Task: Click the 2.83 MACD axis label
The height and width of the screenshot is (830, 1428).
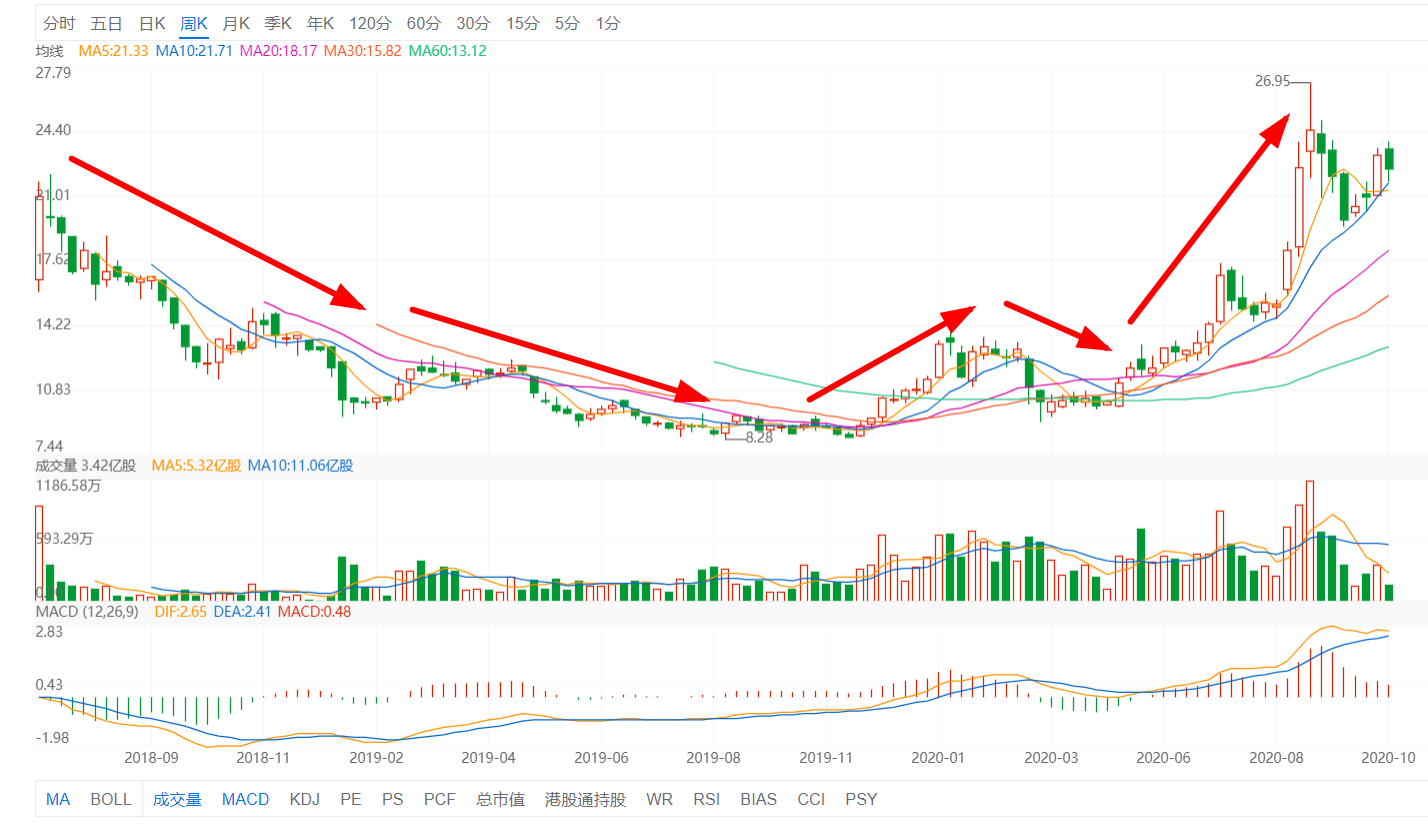Action: click(49, 632)
